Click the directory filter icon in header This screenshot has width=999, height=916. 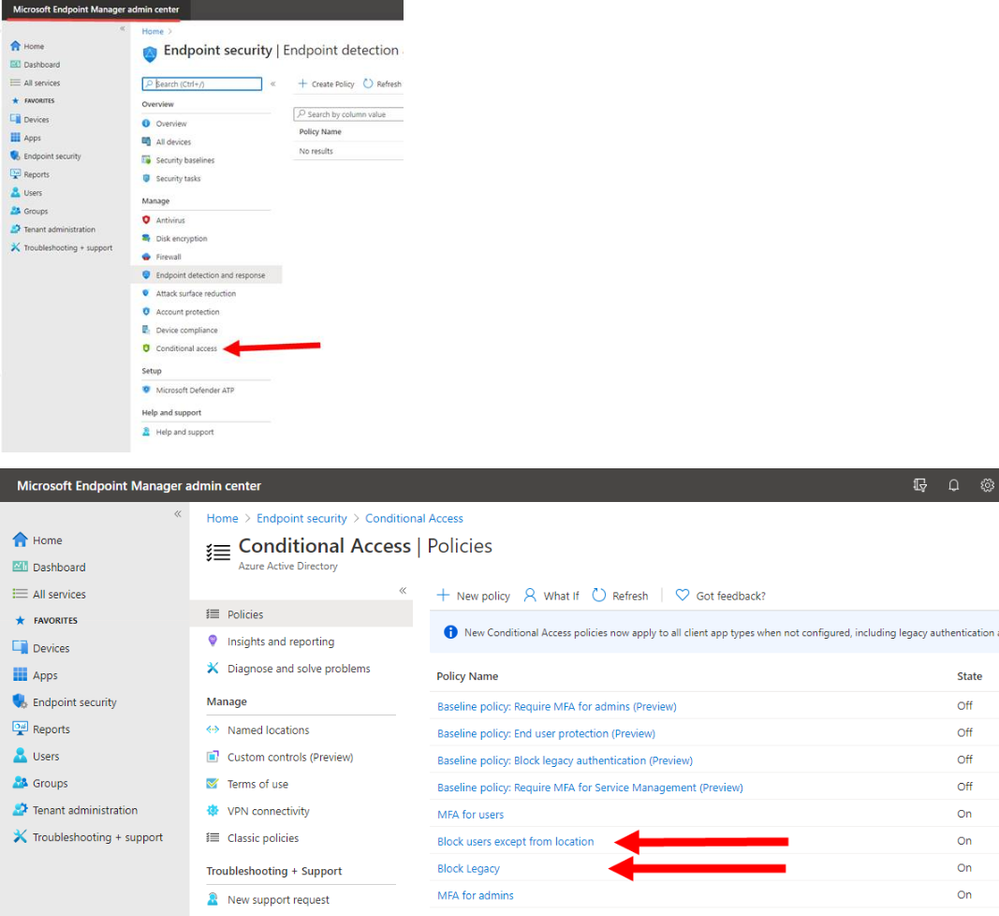click(919, 485)
